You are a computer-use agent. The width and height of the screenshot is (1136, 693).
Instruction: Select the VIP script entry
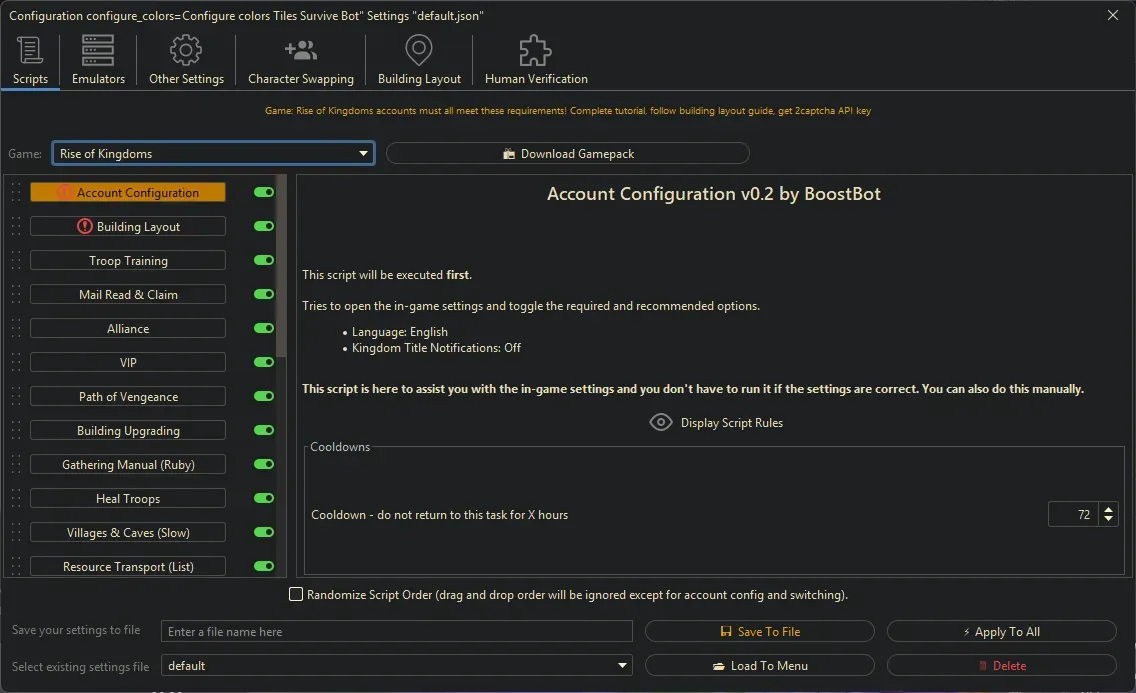pyautogui.click(x=128, y=362)
